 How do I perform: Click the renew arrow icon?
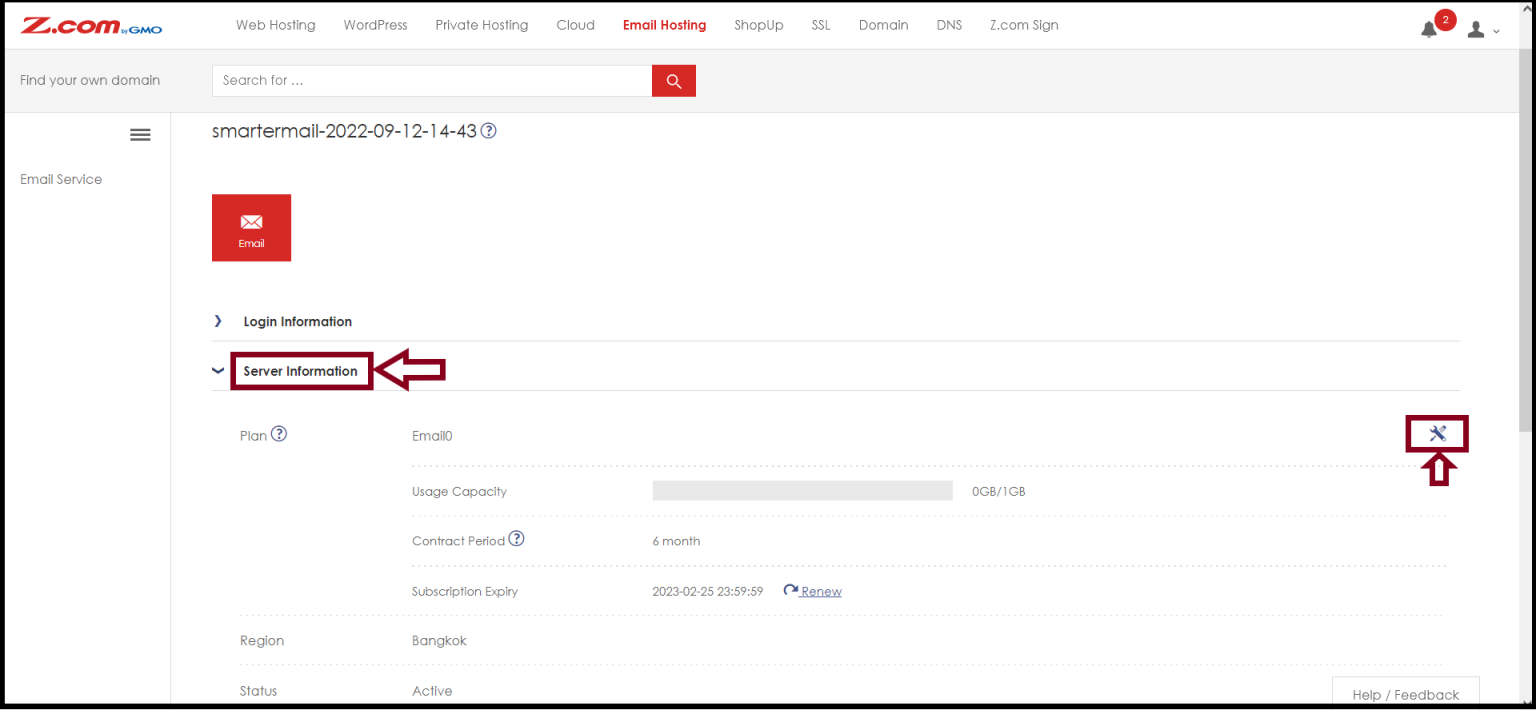point(790,590)
